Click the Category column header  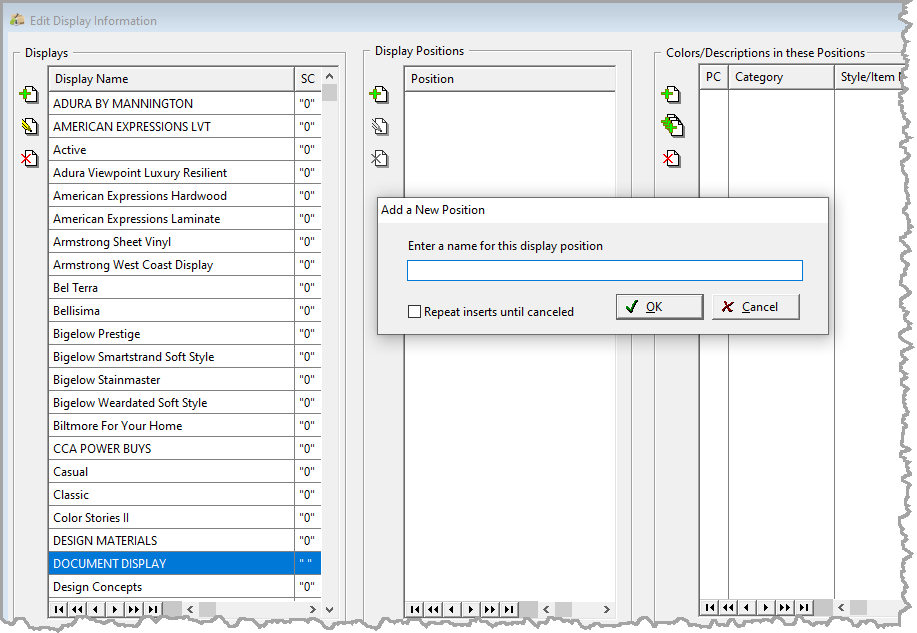(x=781, y=77)
